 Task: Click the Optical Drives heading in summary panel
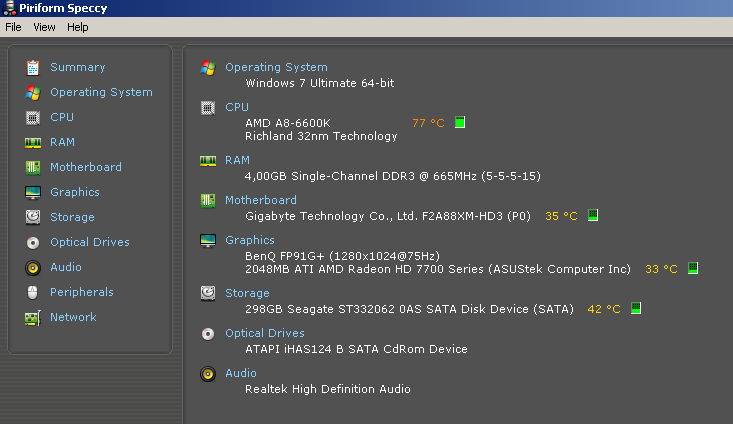[265, 333]
